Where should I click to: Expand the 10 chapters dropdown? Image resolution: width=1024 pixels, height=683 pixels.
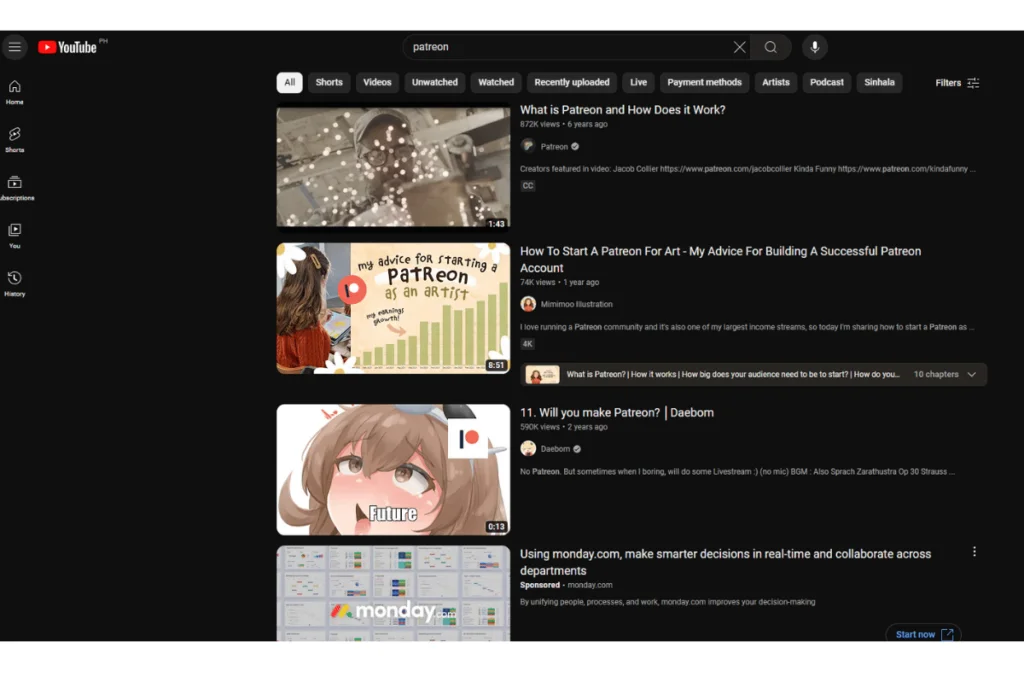pyautogui.click(x=944, y=375)
